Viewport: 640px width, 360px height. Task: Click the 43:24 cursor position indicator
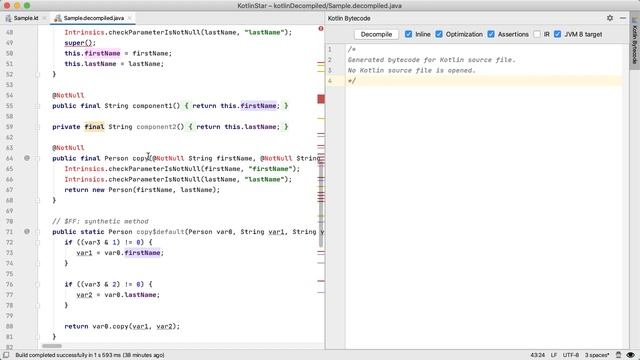[x=538, y=355]
